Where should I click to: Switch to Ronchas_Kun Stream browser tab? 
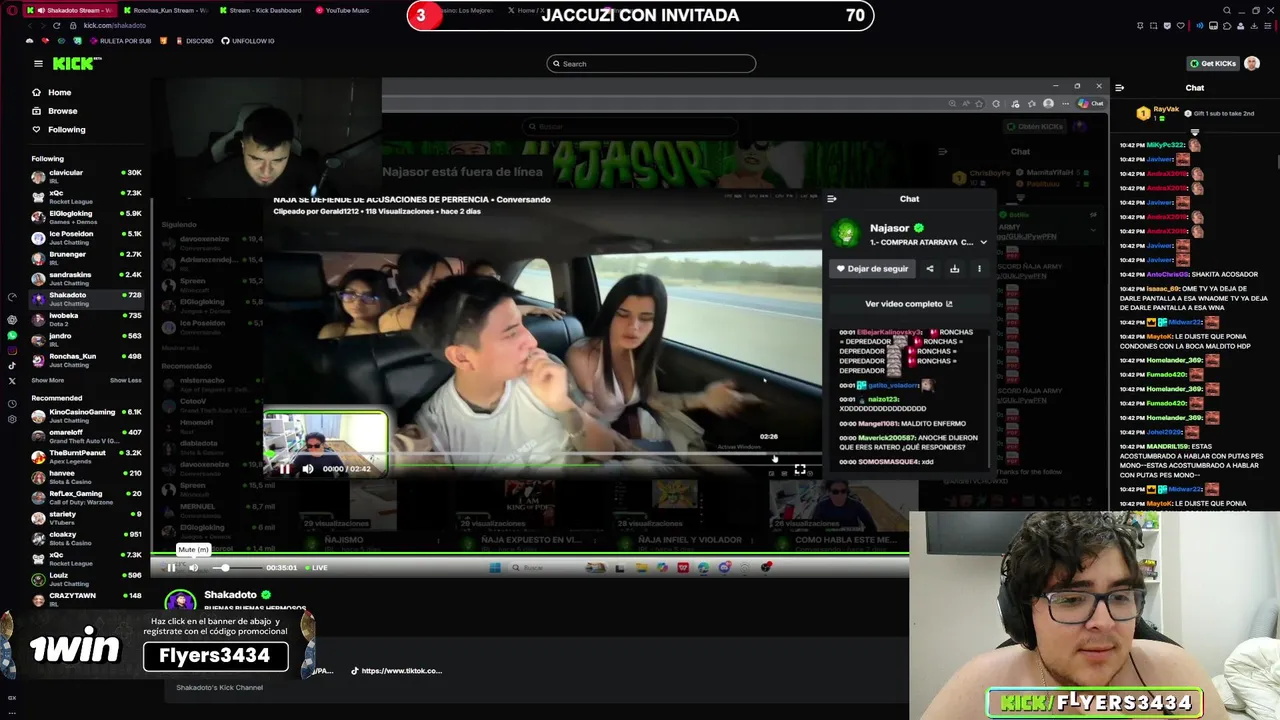pos(165,10)
